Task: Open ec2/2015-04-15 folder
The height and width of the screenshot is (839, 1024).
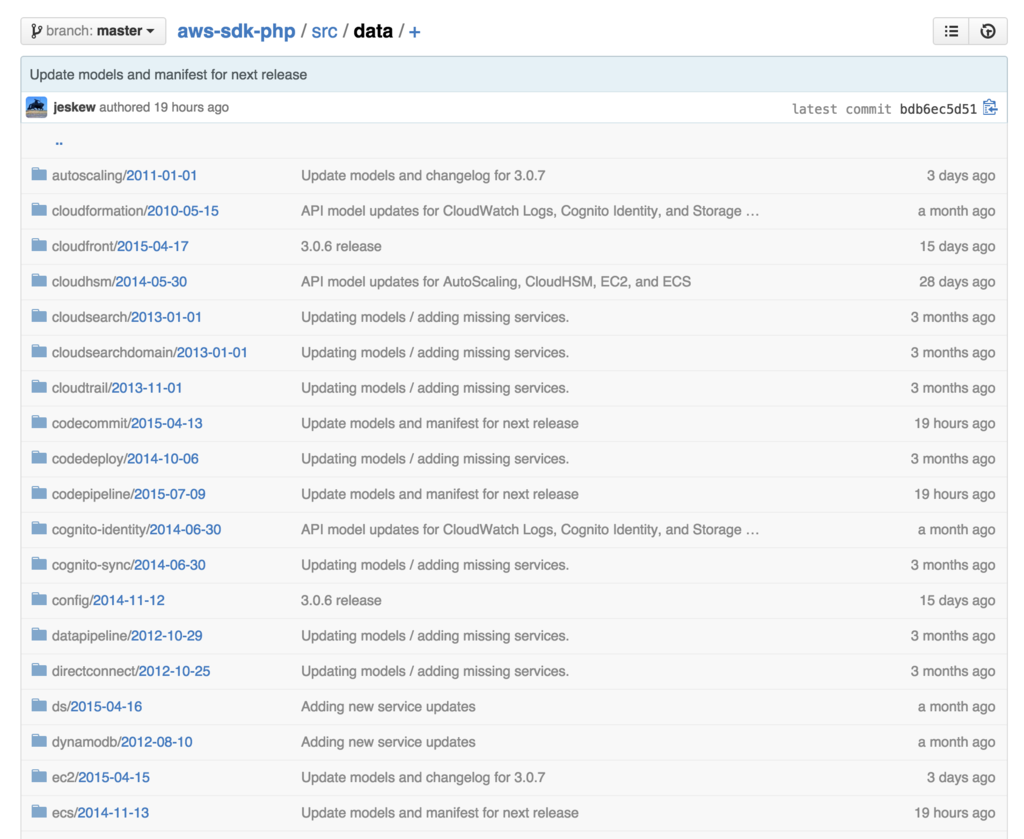Action: (x=101, y=777)
